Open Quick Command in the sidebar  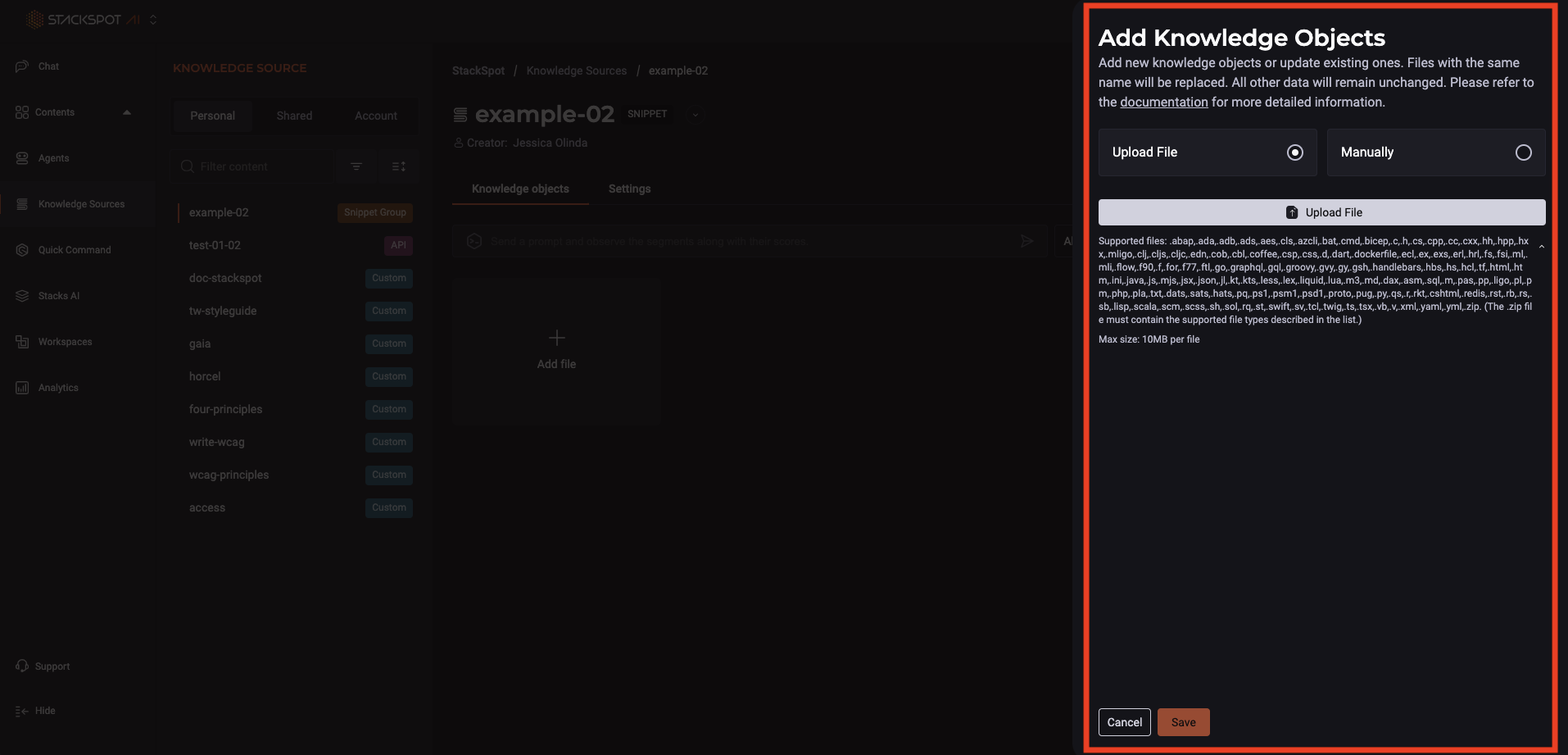(x=74, y=250)
